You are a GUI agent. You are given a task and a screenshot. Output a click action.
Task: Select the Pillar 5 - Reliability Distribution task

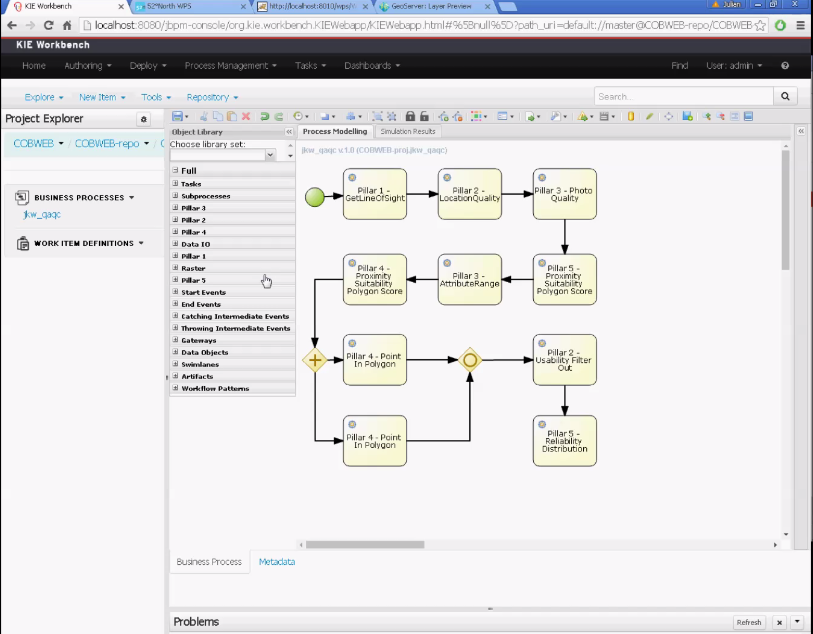(x=565, y=441)
